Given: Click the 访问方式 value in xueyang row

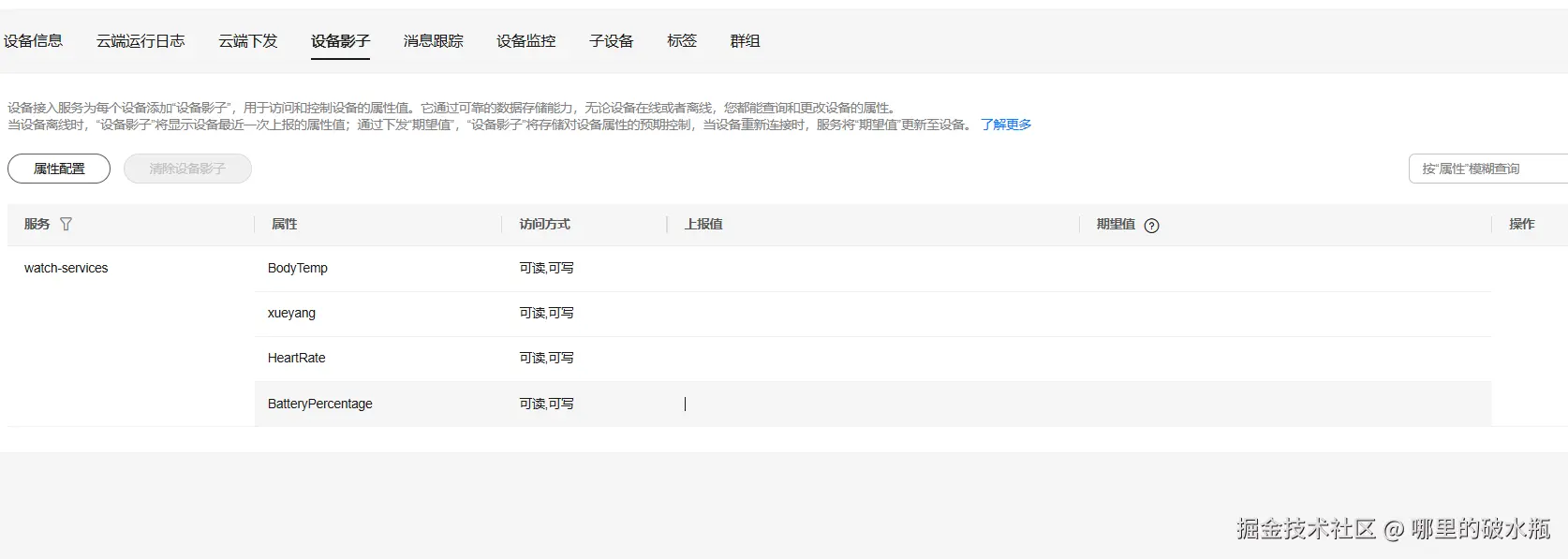Looking at the screenshot, I should pos(547,313).
